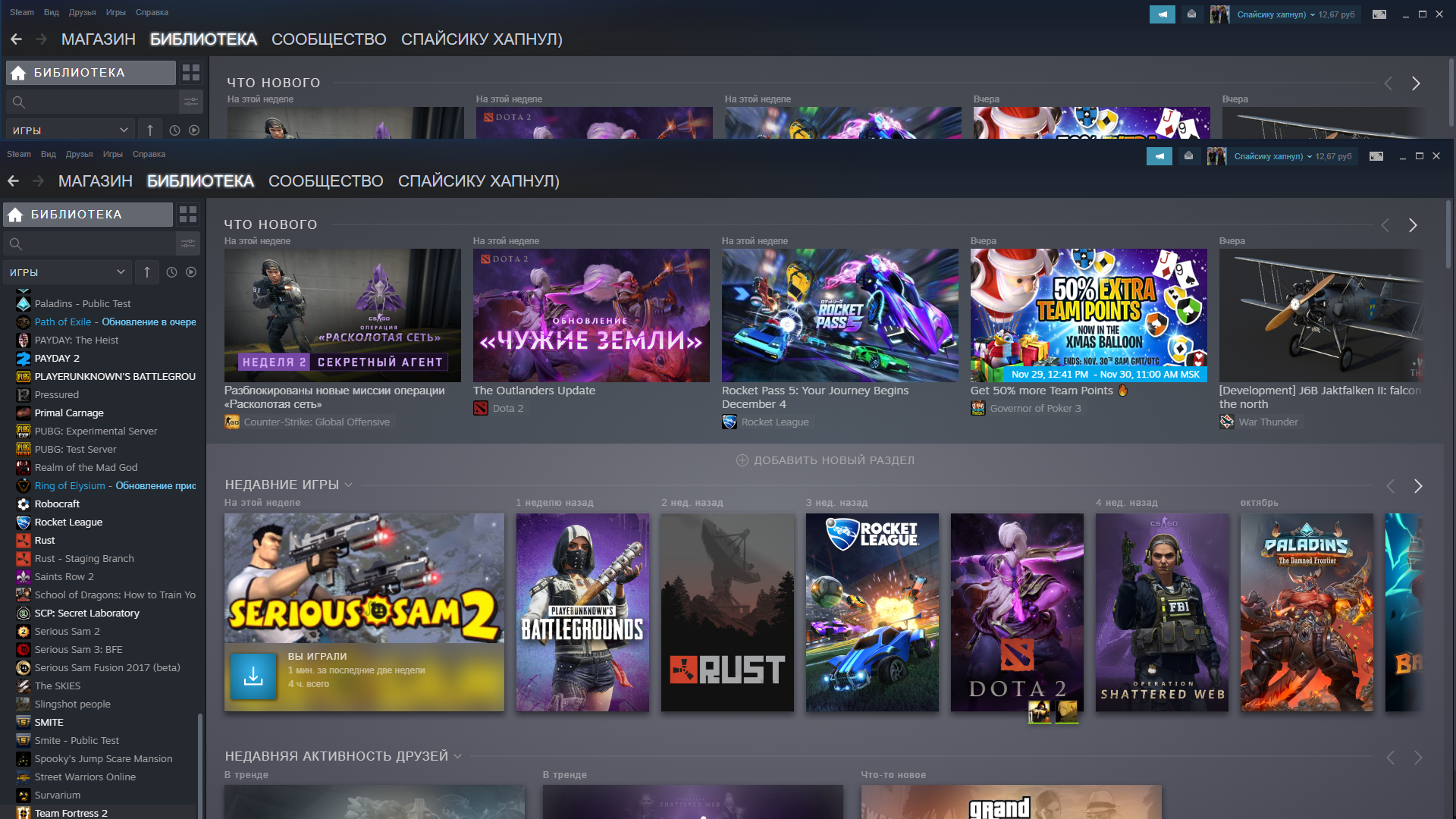Image resolution: width=1456 pixels, height=819 pixels.
Task: Open the Steam menu in front window
Action: [19, 154]
